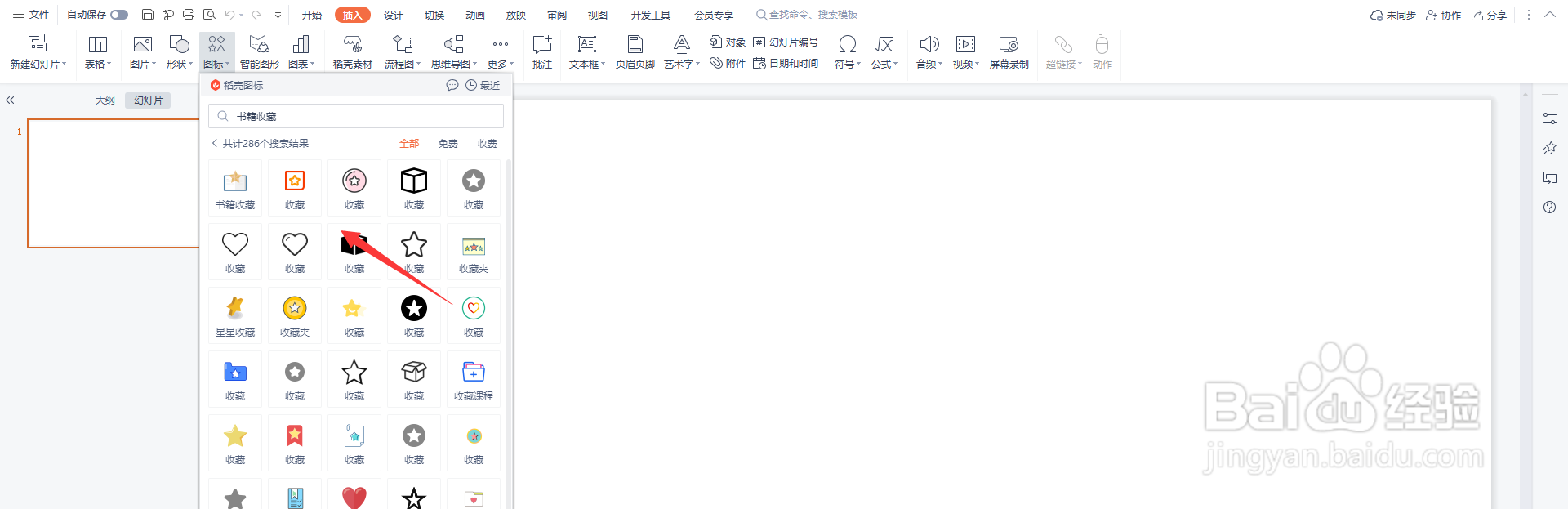Click the command search field 查找命令

807,15
